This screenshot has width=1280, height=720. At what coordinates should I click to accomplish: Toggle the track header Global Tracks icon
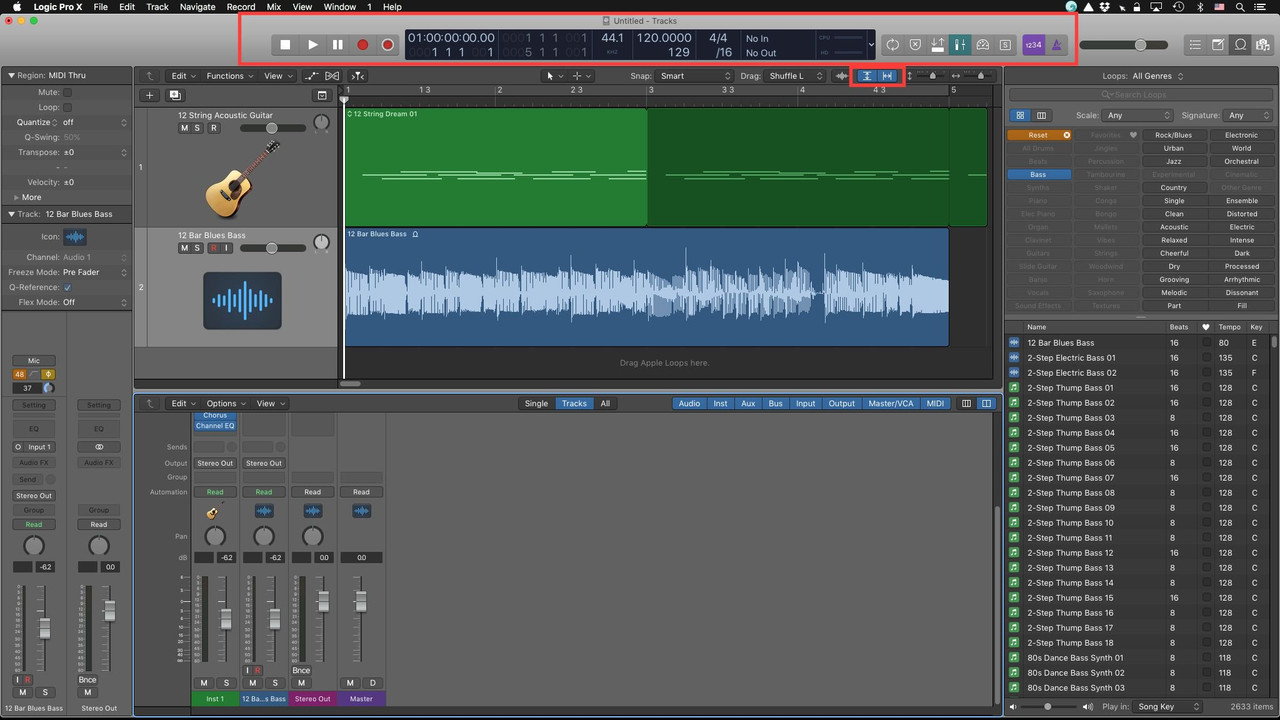click(x=322, y=95)
